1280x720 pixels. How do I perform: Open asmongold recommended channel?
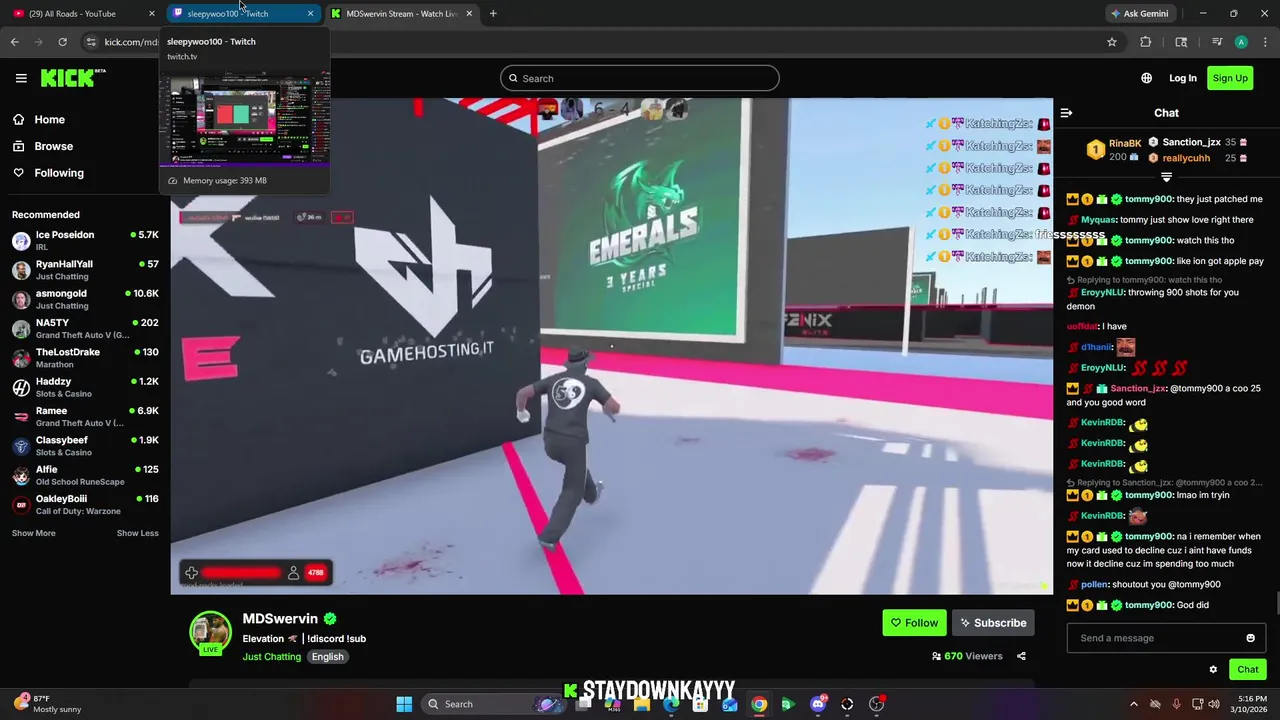pyautogui.click(x=85, y=299)
